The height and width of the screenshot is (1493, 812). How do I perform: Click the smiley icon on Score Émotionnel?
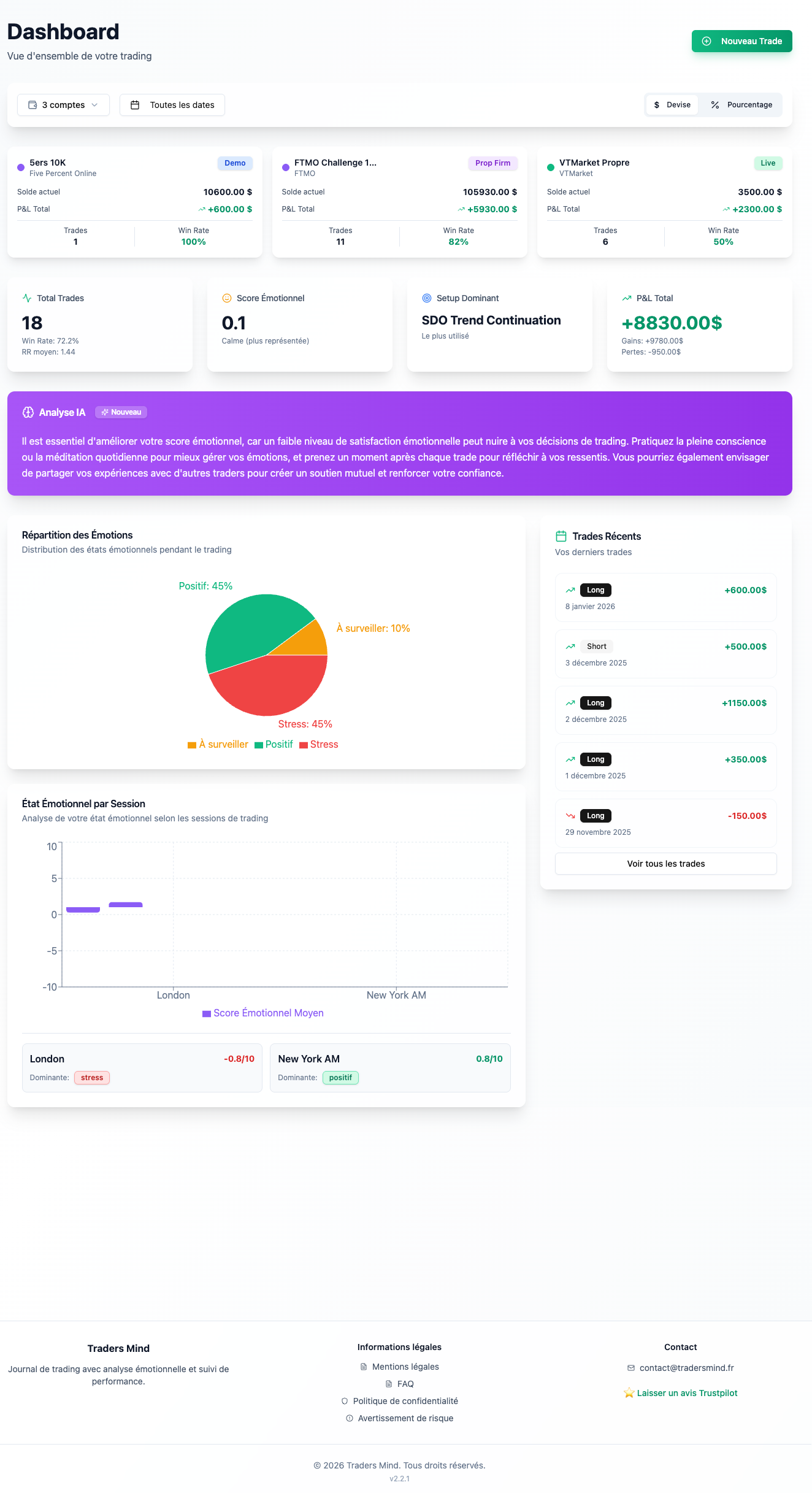click(x=227, y=298)
